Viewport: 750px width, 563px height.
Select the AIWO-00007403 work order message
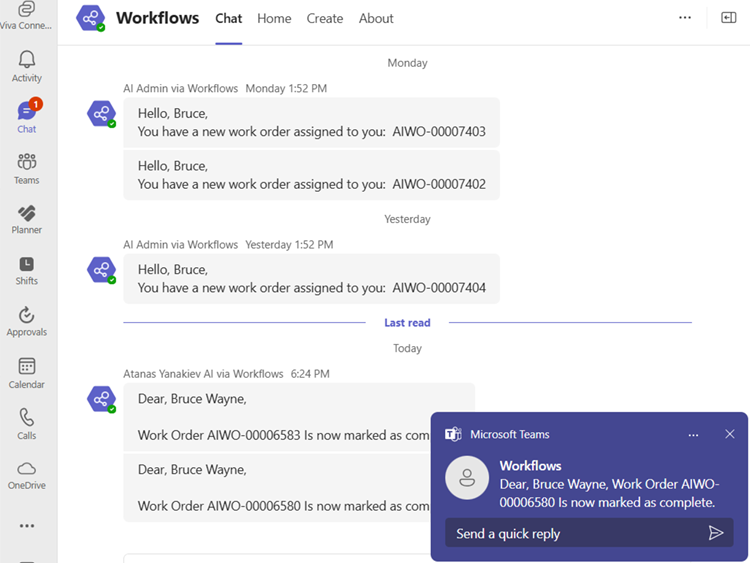(x=311, y=122)
